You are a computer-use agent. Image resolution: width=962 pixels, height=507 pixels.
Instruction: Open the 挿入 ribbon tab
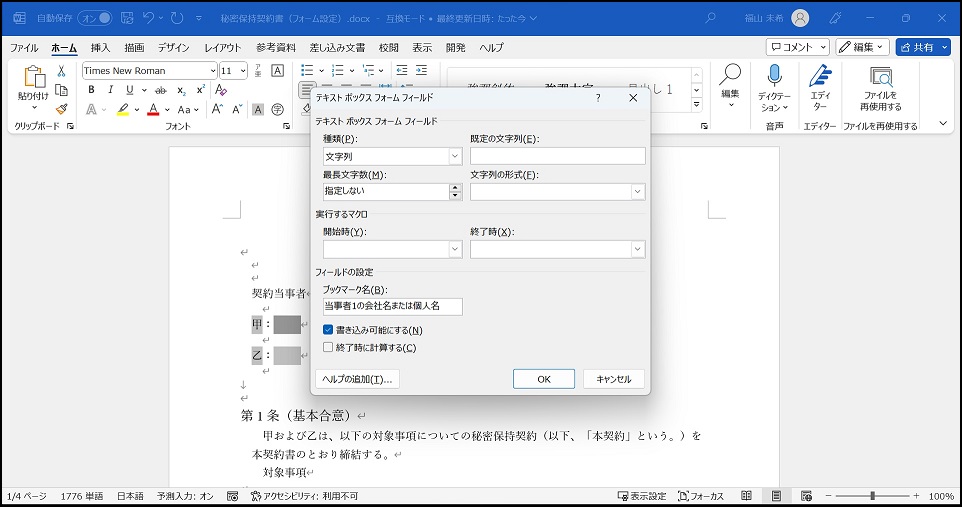coord(100,47)
